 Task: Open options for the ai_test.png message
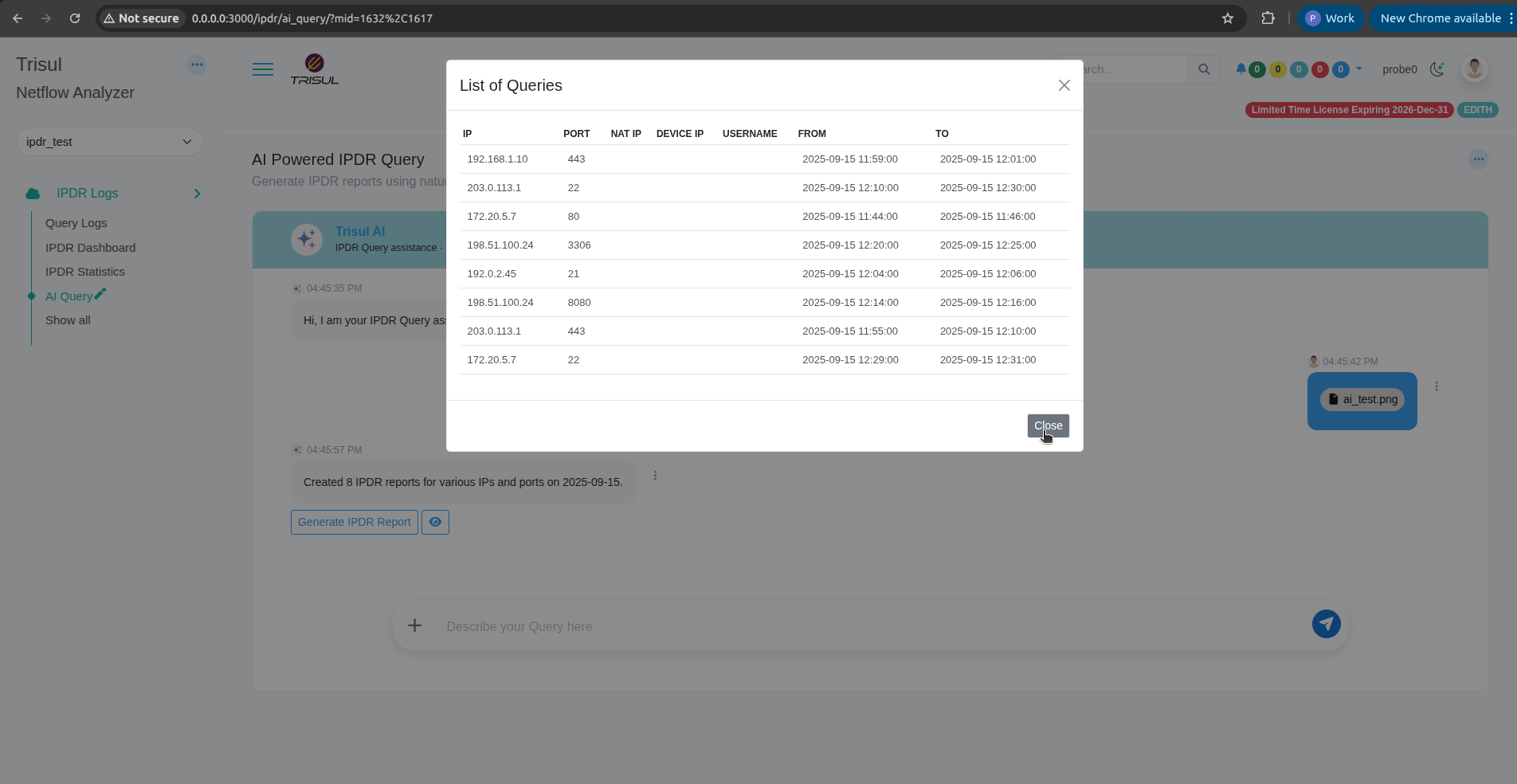pos(1437,386)
